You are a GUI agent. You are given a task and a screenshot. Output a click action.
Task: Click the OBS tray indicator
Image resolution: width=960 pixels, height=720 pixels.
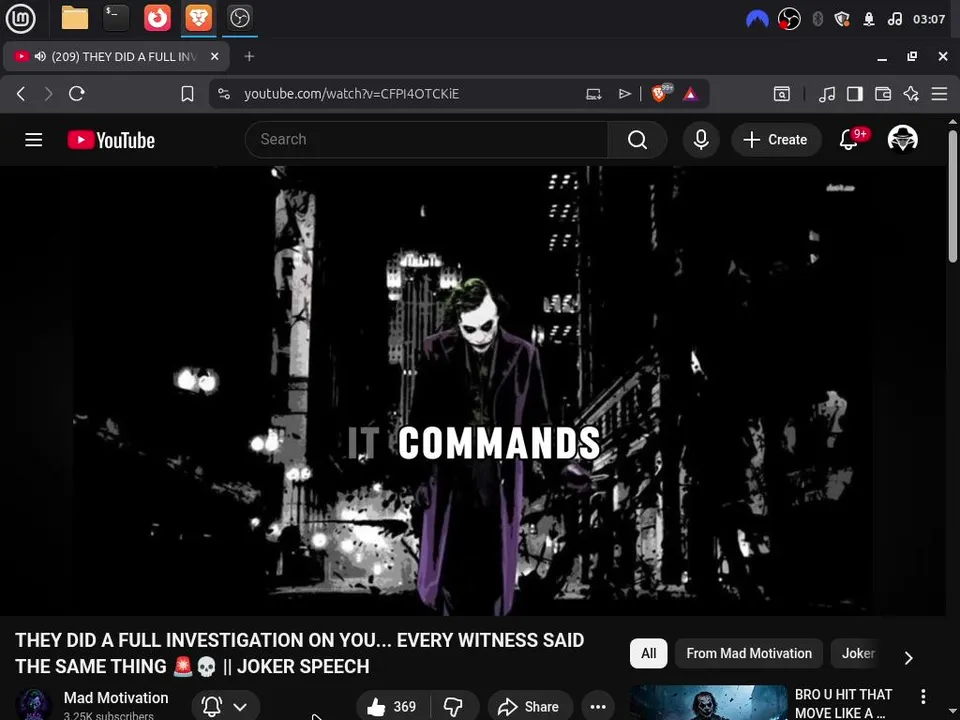(x=789, y=20)
